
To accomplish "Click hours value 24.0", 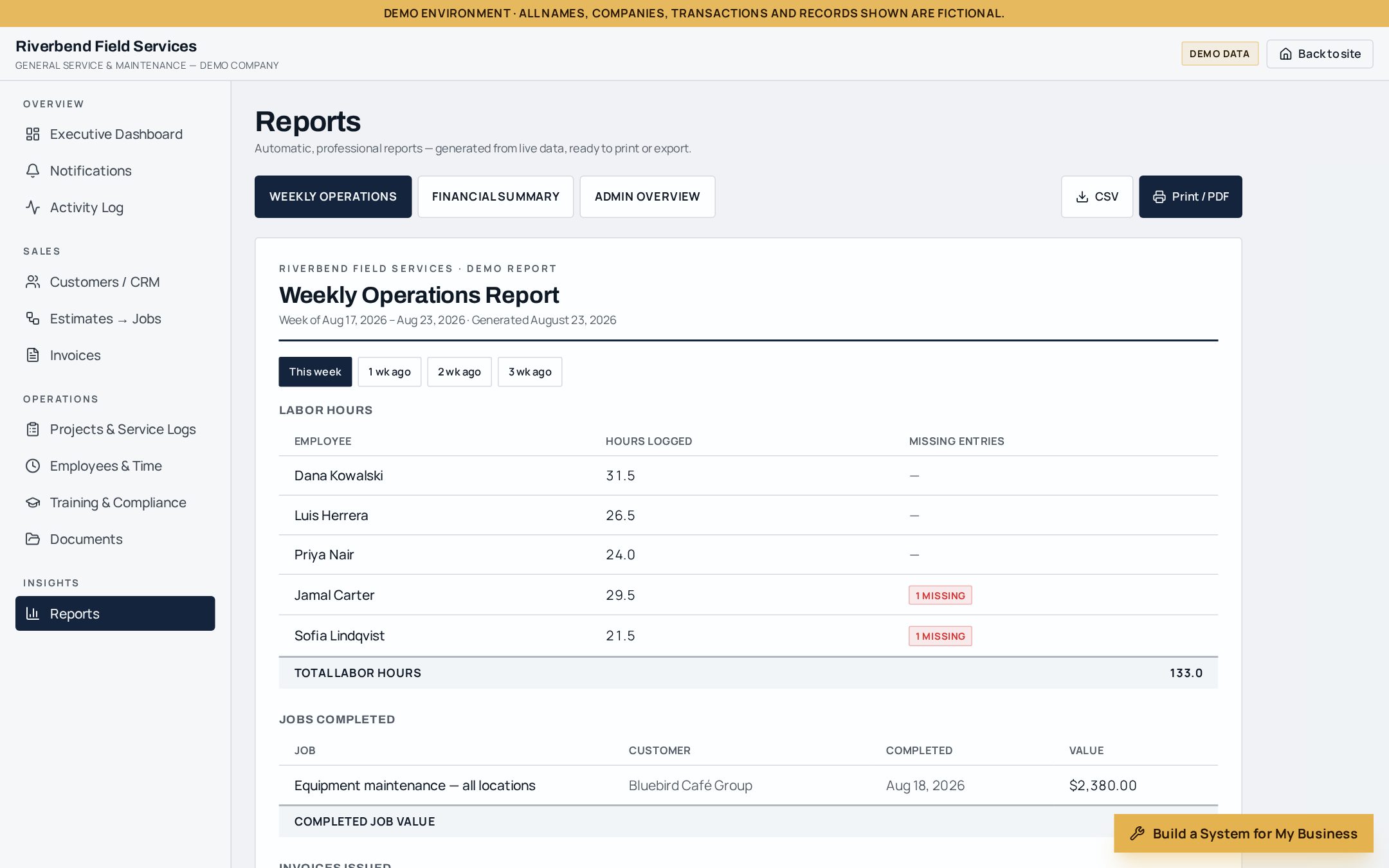I will point(621,555).
